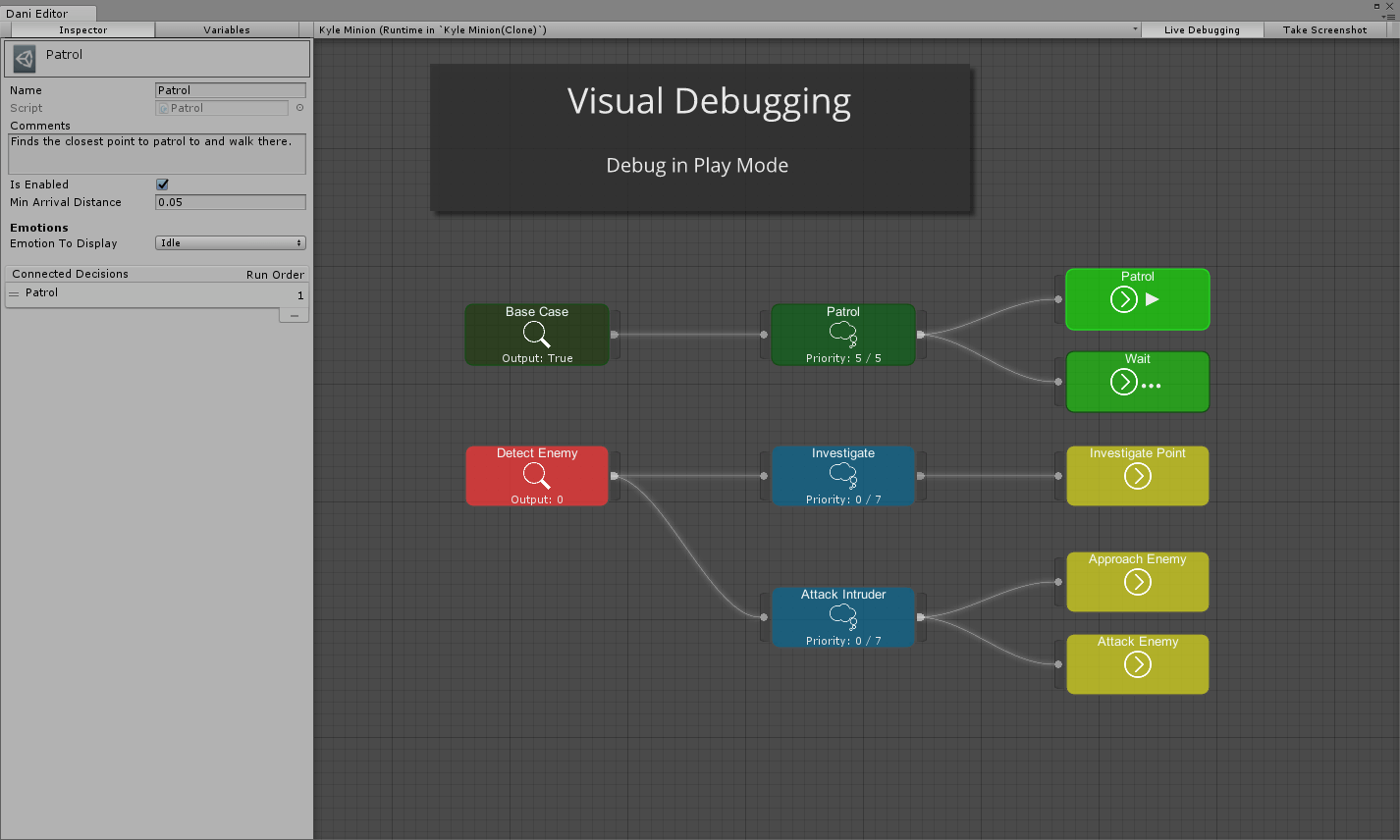Click the circled arrow in Approach Enemy node
Viewport: 1400px width, 840px height.
pos(1138,582)
